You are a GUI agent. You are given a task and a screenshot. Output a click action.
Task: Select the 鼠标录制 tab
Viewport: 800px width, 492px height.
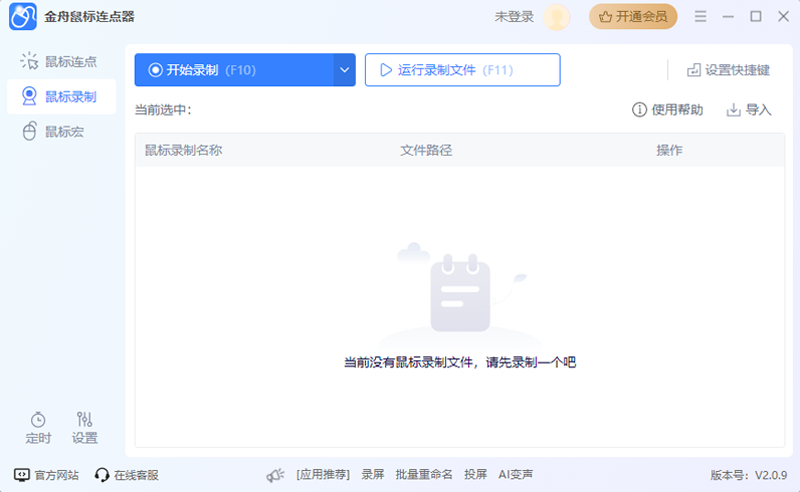tap(61, 97)
